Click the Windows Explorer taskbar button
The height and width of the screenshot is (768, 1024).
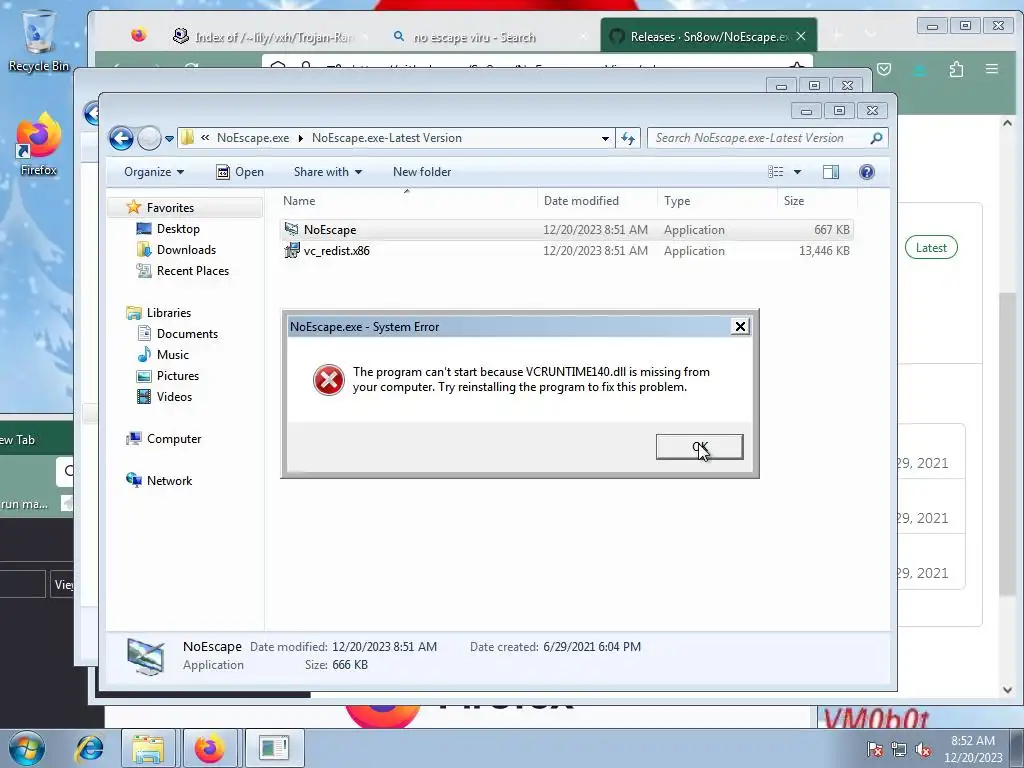(148, 748)
